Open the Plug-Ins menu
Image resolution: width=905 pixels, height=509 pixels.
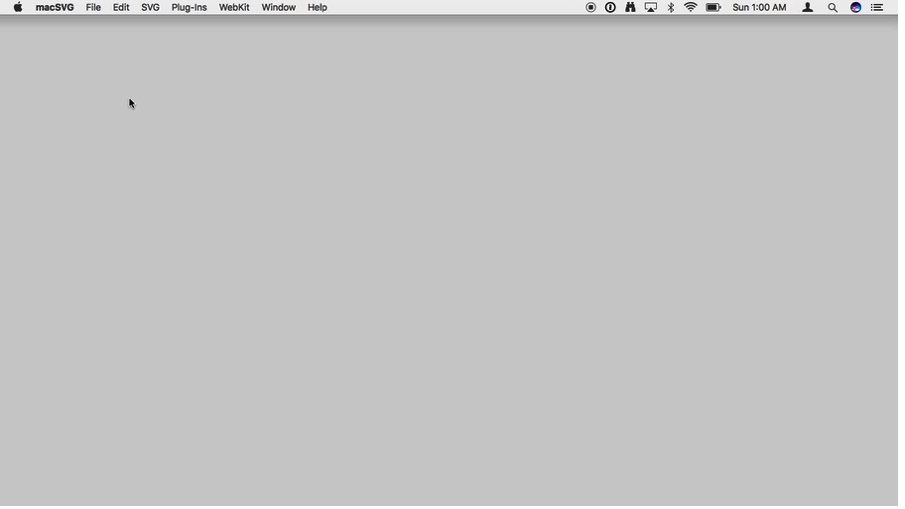coord(189,7)
